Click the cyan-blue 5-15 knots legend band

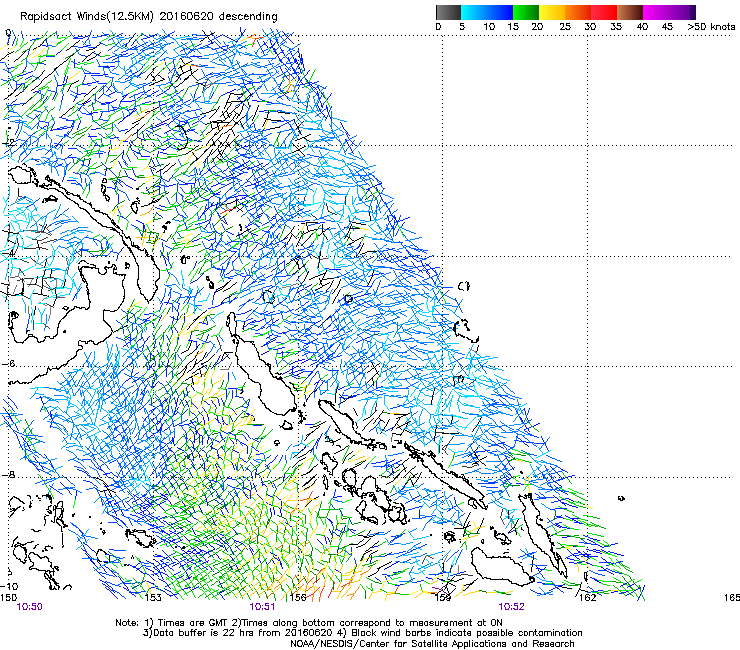[x=487, y=12]
